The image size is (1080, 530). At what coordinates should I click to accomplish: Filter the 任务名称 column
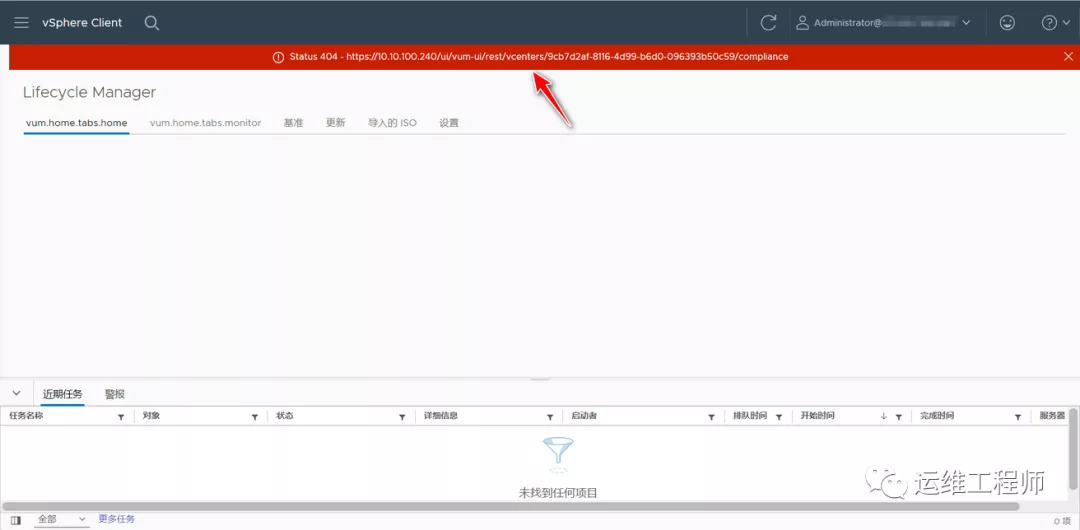pos(121,417)
